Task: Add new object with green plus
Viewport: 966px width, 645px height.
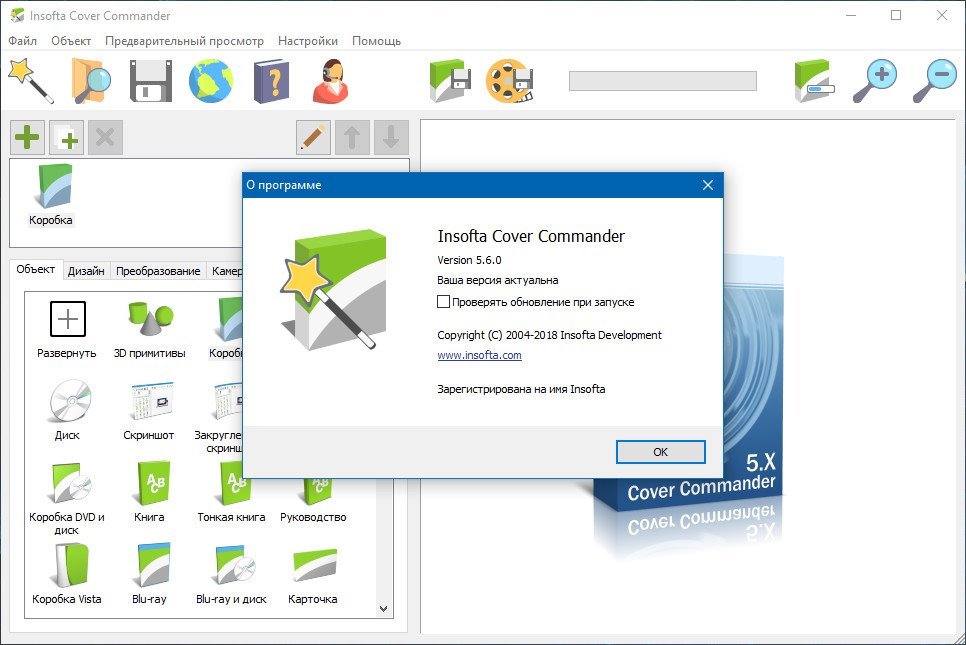Action: coord(27,137)
